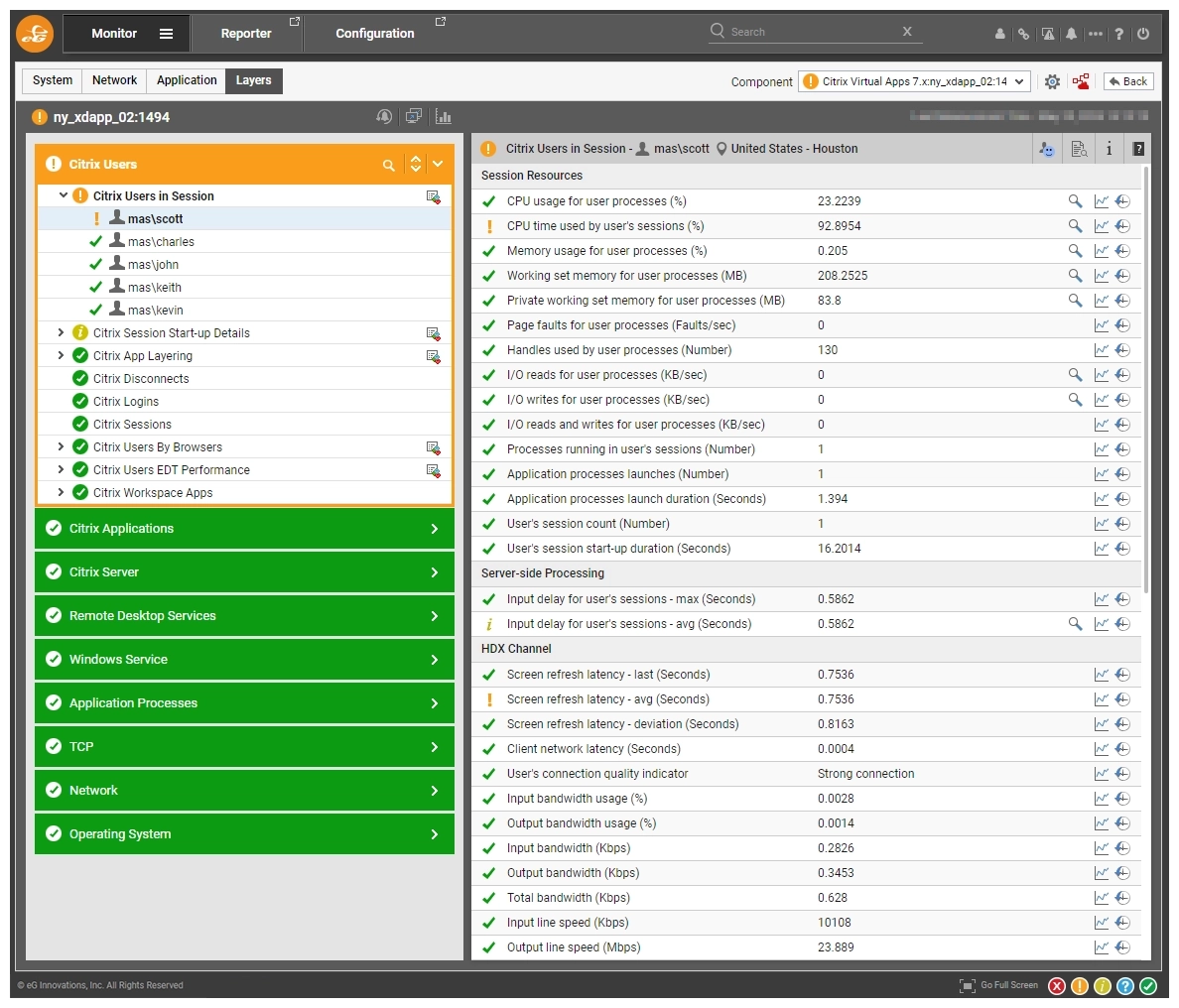Open the detail icon for Citrix Users EDT Performance
This screenshot has height=1008, width=1179.
pos(433,470)
